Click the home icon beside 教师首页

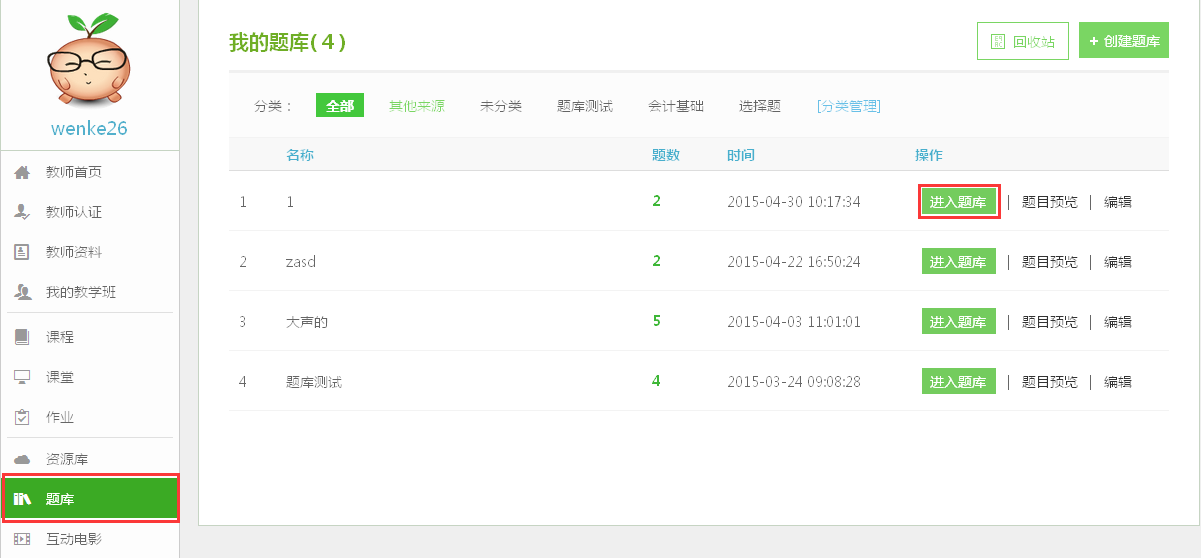[22, 172]
